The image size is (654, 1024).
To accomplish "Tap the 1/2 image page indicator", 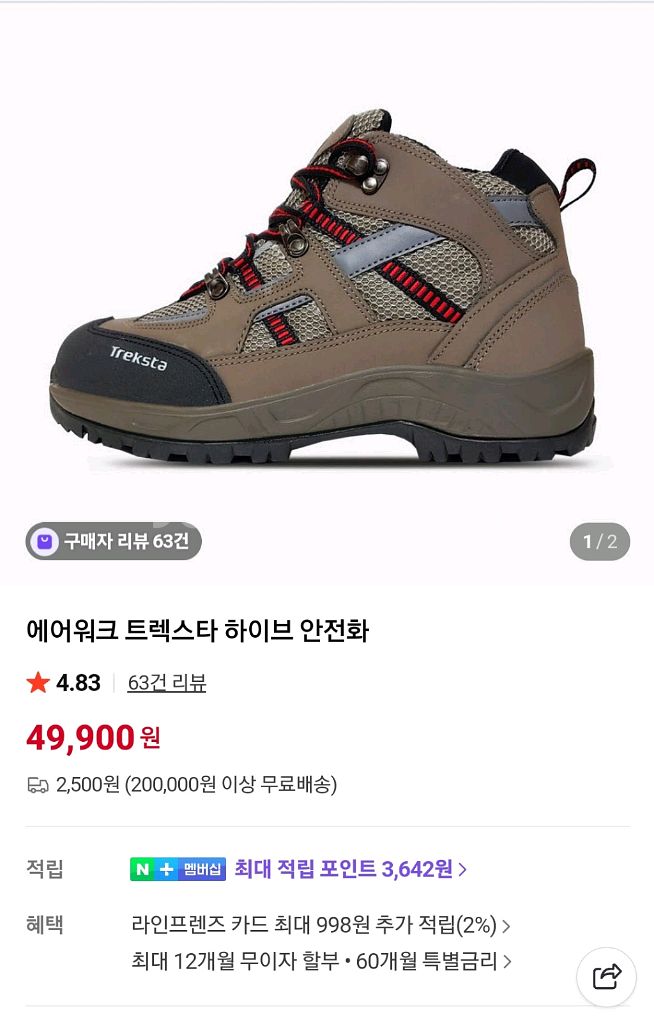I will point(600,541).
